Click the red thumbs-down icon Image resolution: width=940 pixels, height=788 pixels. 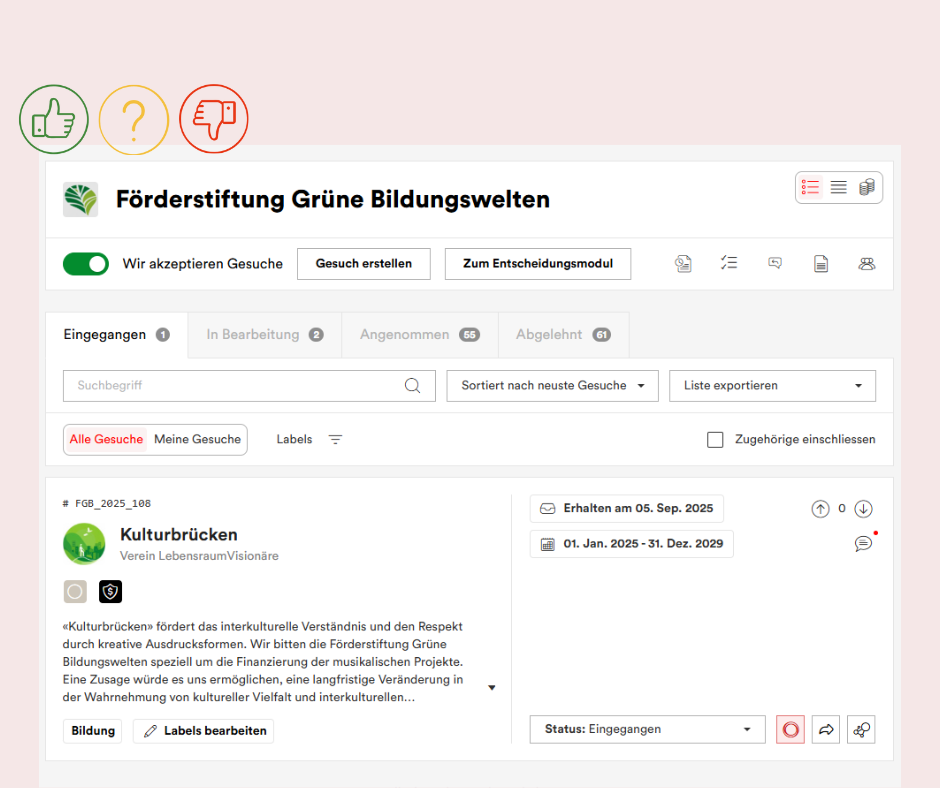pyautogui.click(x=213, y=119)
